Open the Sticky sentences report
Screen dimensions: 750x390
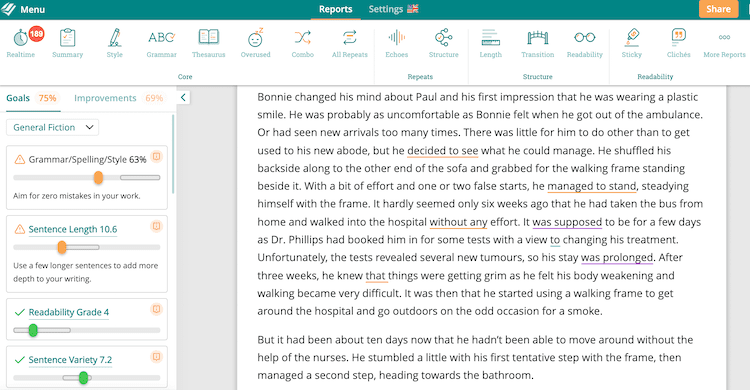632,43
